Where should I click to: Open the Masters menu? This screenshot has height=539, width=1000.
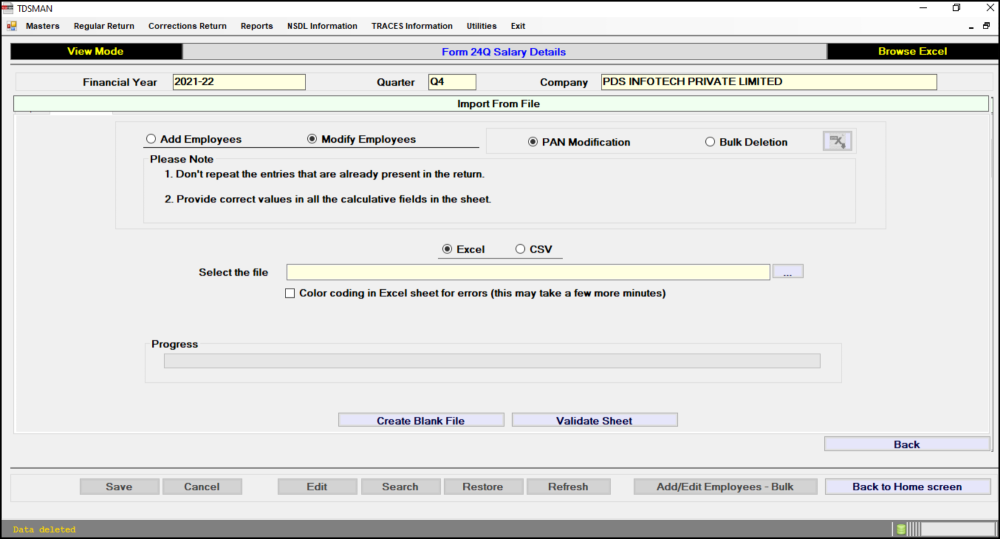coord(43,26)
